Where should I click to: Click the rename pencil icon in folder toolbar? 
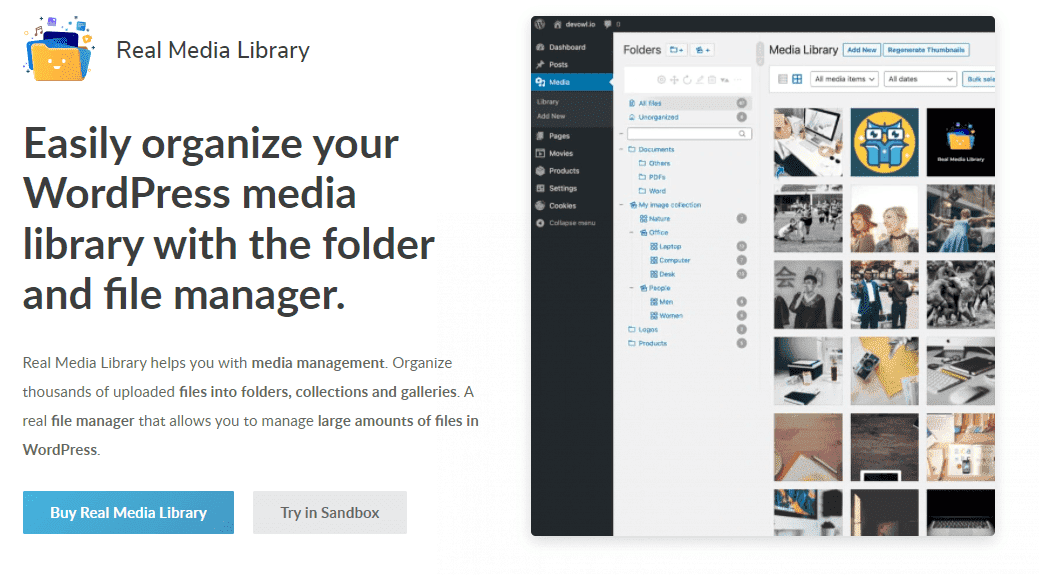point(699,80)
